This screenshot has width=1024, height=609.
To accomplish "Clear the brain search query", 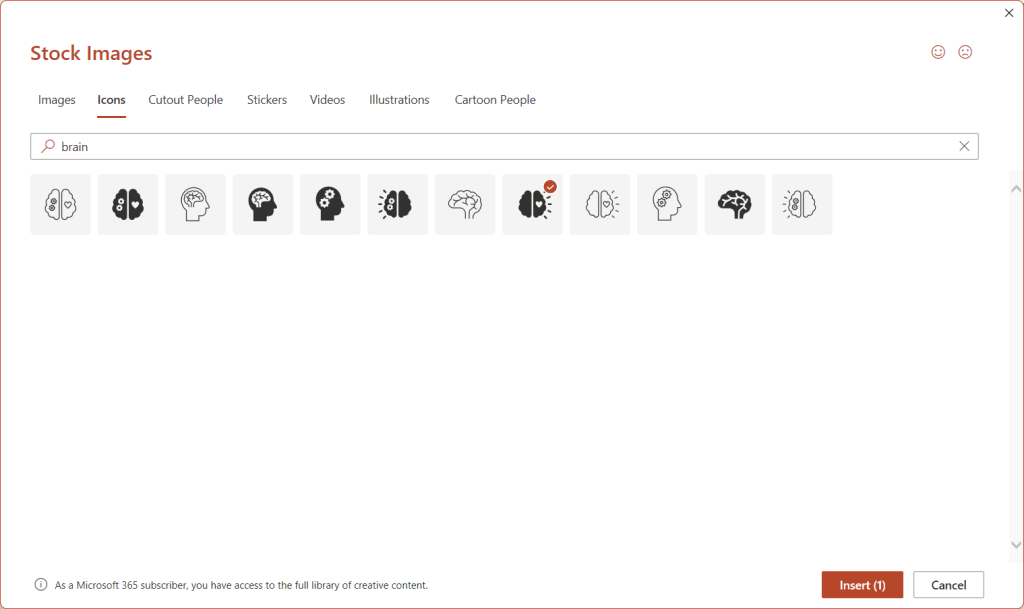I will coord(964,146).
